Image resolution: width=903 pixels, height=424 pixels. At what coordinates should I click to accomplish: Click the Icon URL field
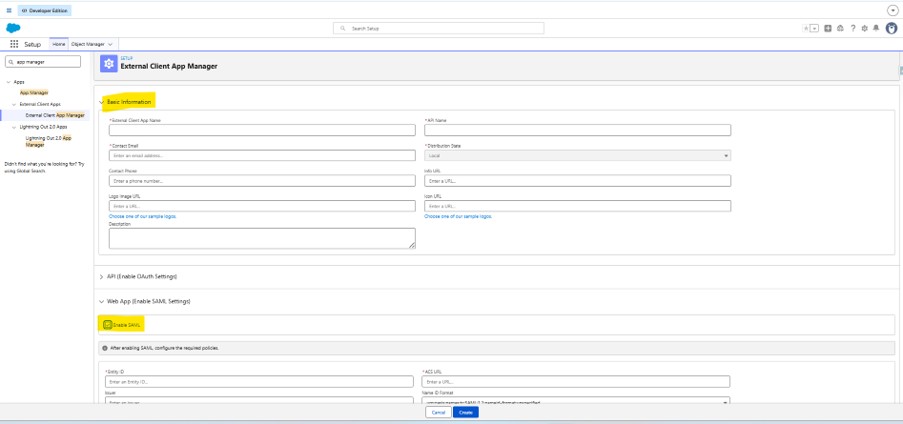point(578,206)
